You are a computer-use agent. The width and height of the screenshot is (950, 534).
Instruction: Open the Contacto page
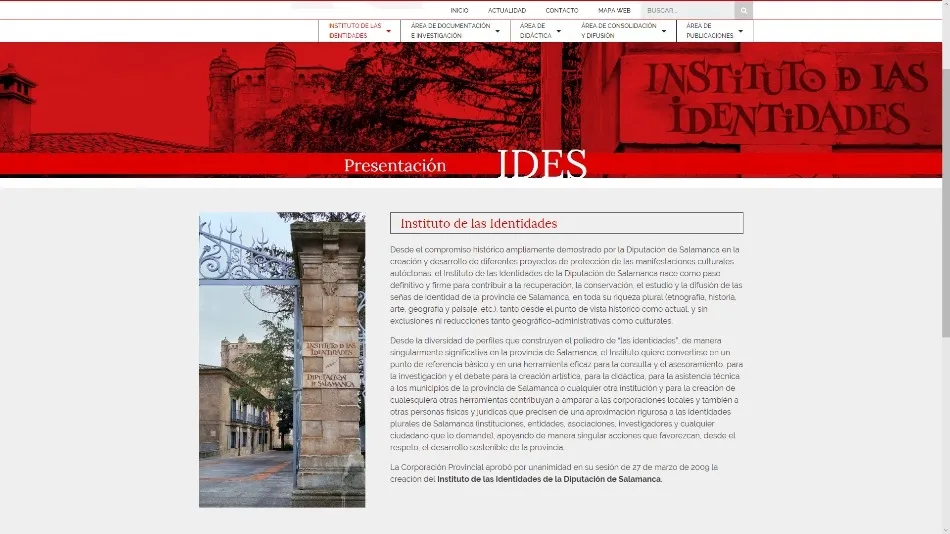(561, 10)
